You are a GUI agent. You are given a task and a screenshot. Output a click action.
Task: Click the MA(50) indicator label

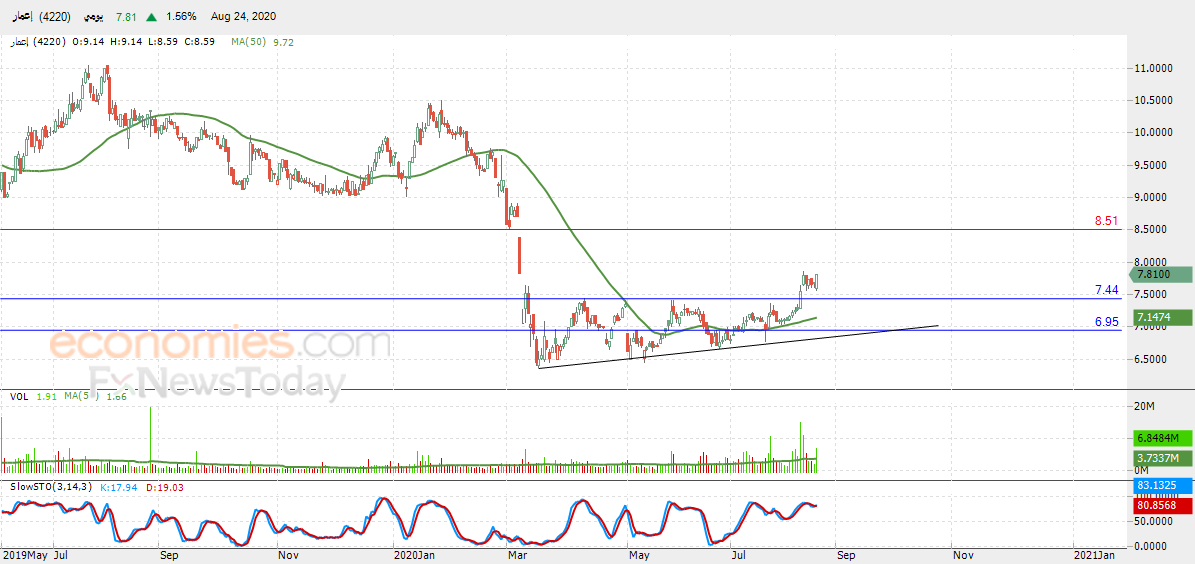coord(248,42)
